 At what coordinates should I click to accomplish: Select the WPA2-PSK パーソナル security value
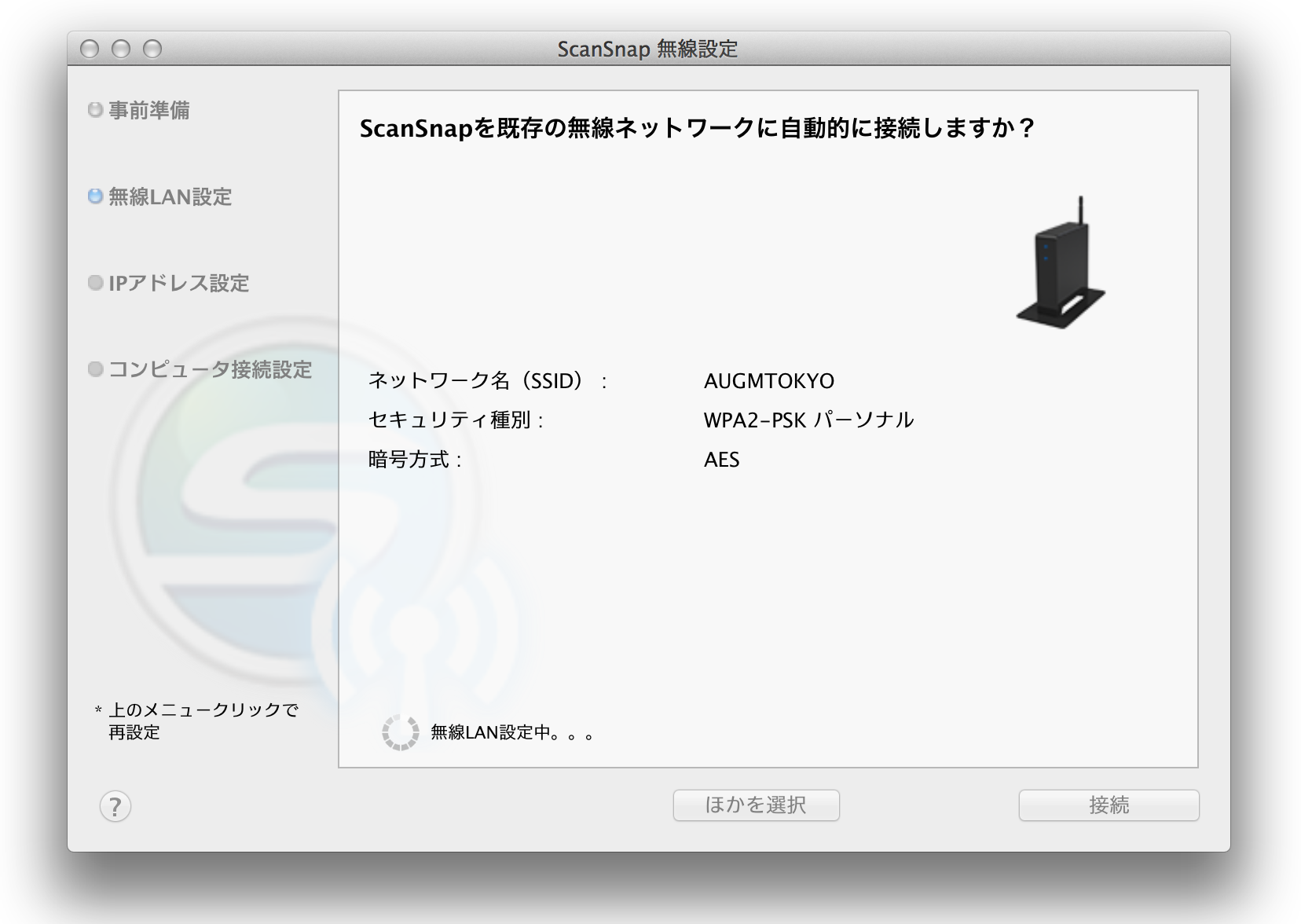809,420
